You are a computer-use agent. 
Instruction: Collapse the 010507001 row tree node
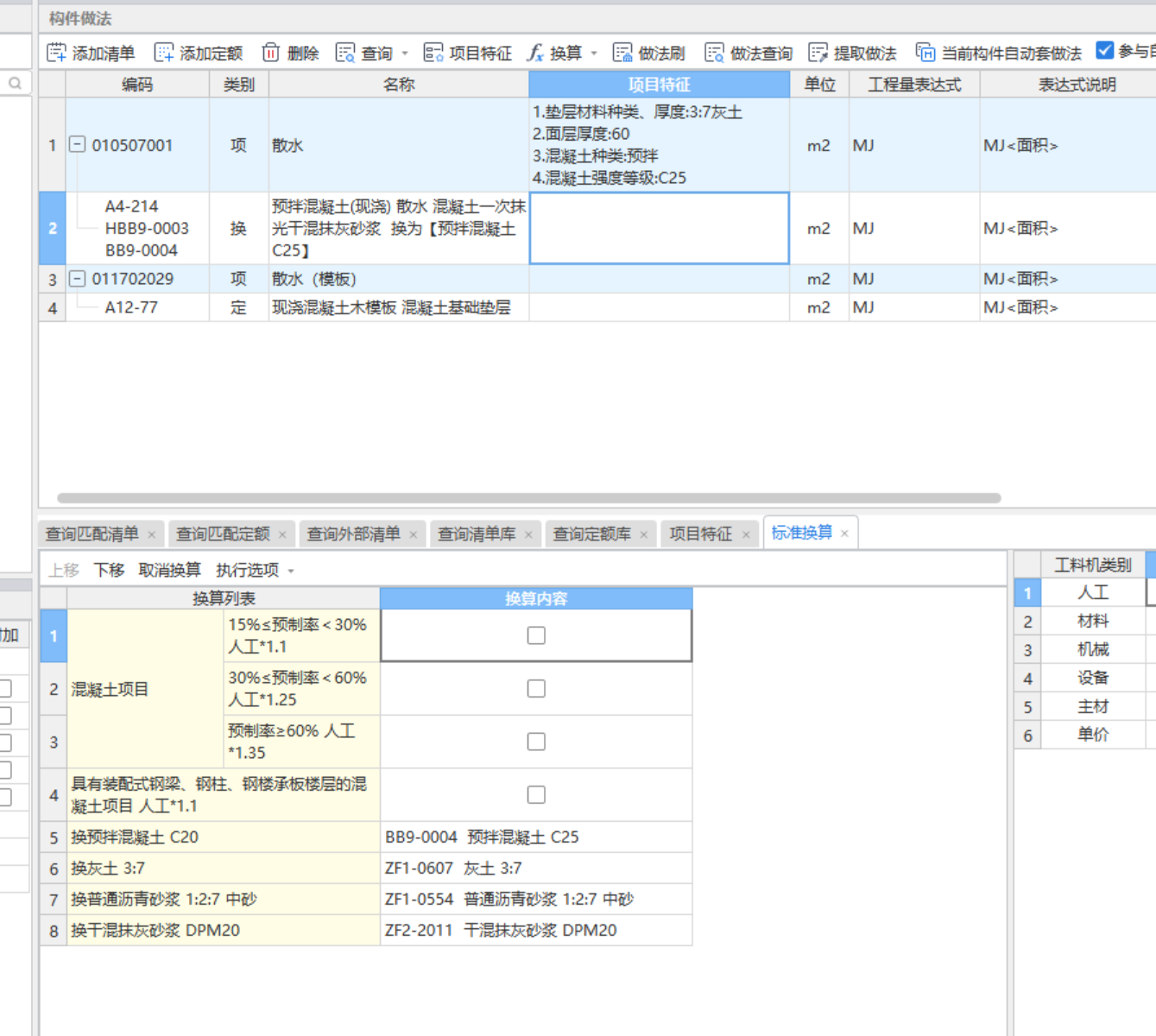pyautogui.click(x=77, y=144)
